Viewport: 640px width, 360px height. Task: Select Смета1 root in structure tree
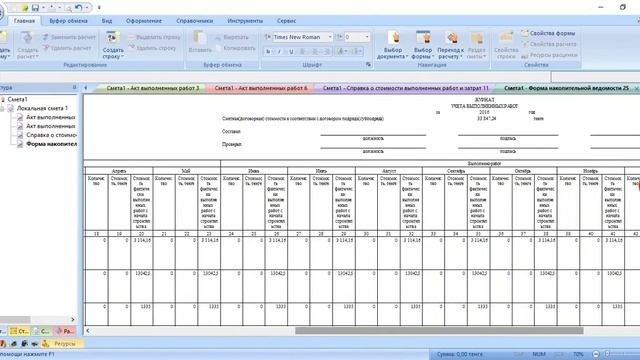click(x=18, y=99)
